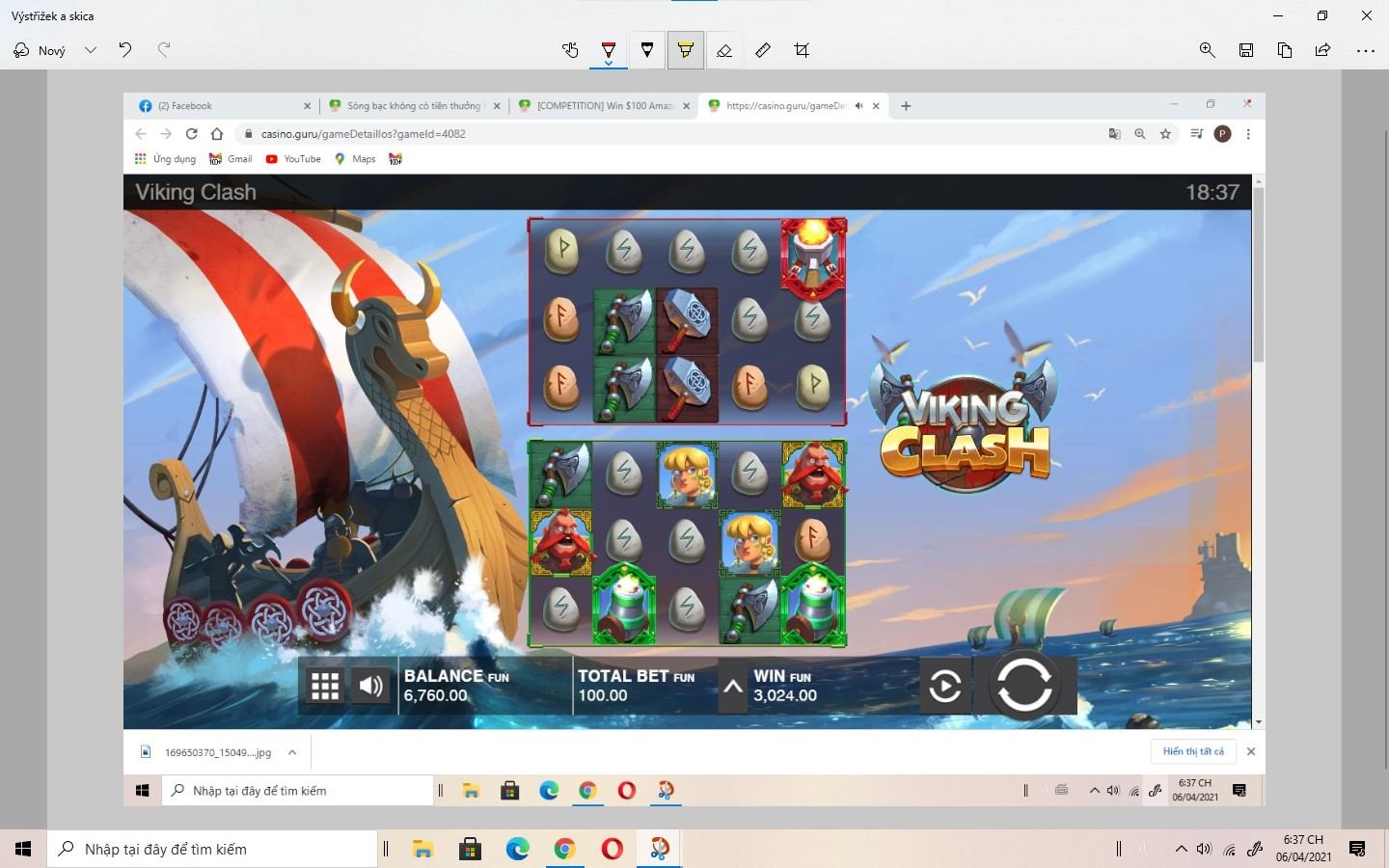
Task: Save the snip with the disk icon
Action: (1246, 50)
